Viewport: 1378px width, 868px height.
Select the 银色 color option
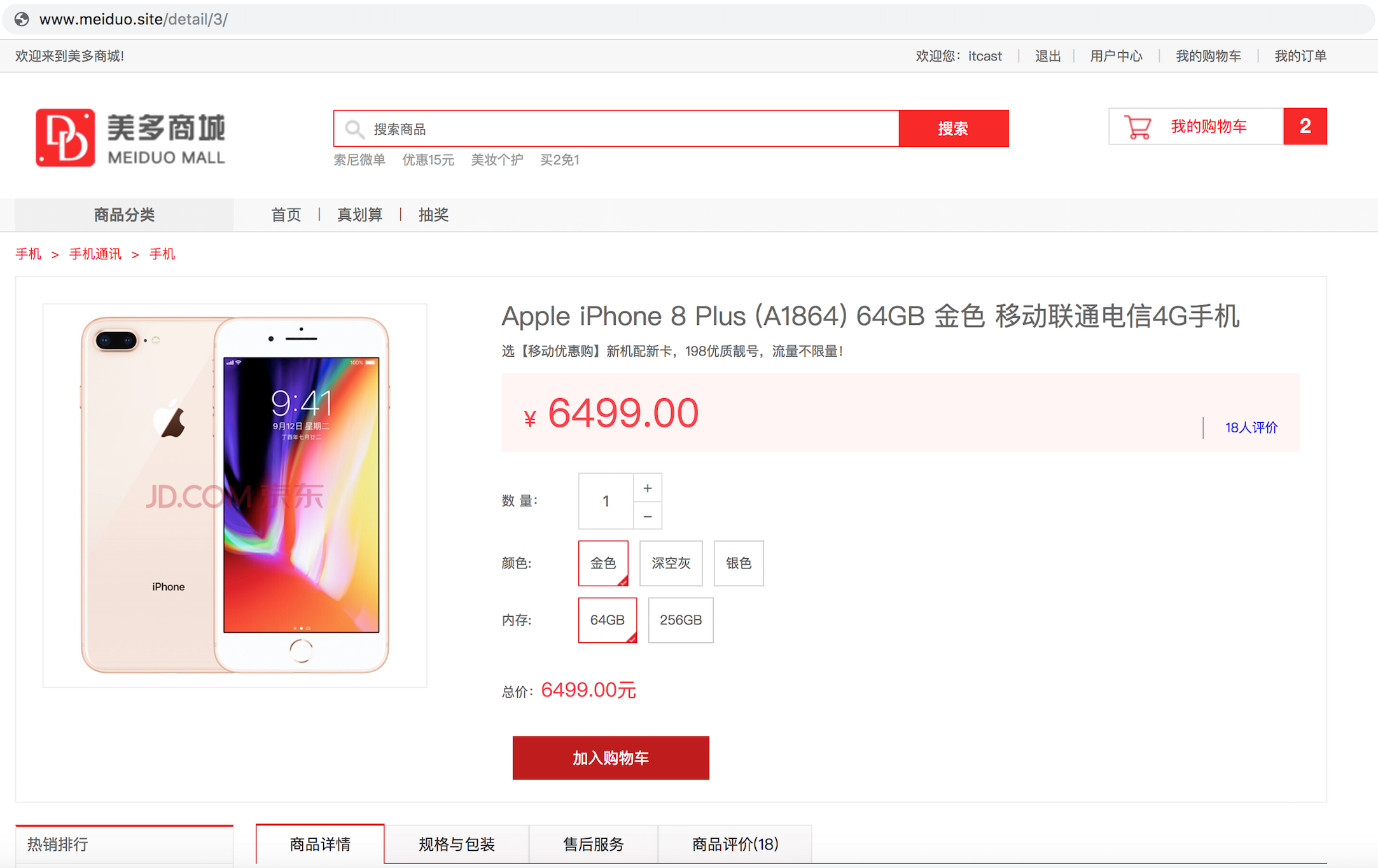tap(739, 563)
